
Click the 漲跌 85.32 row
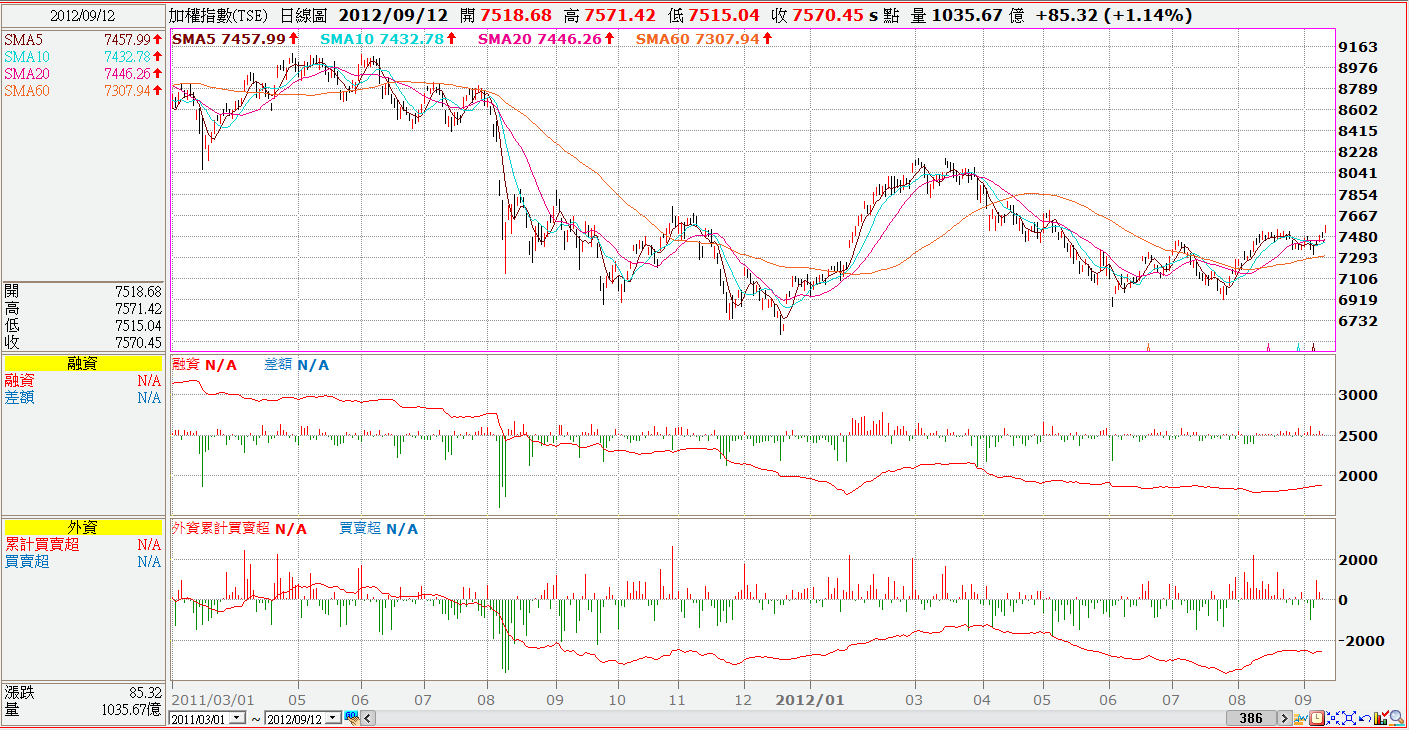pyautogui.click(x=83, y=692)
